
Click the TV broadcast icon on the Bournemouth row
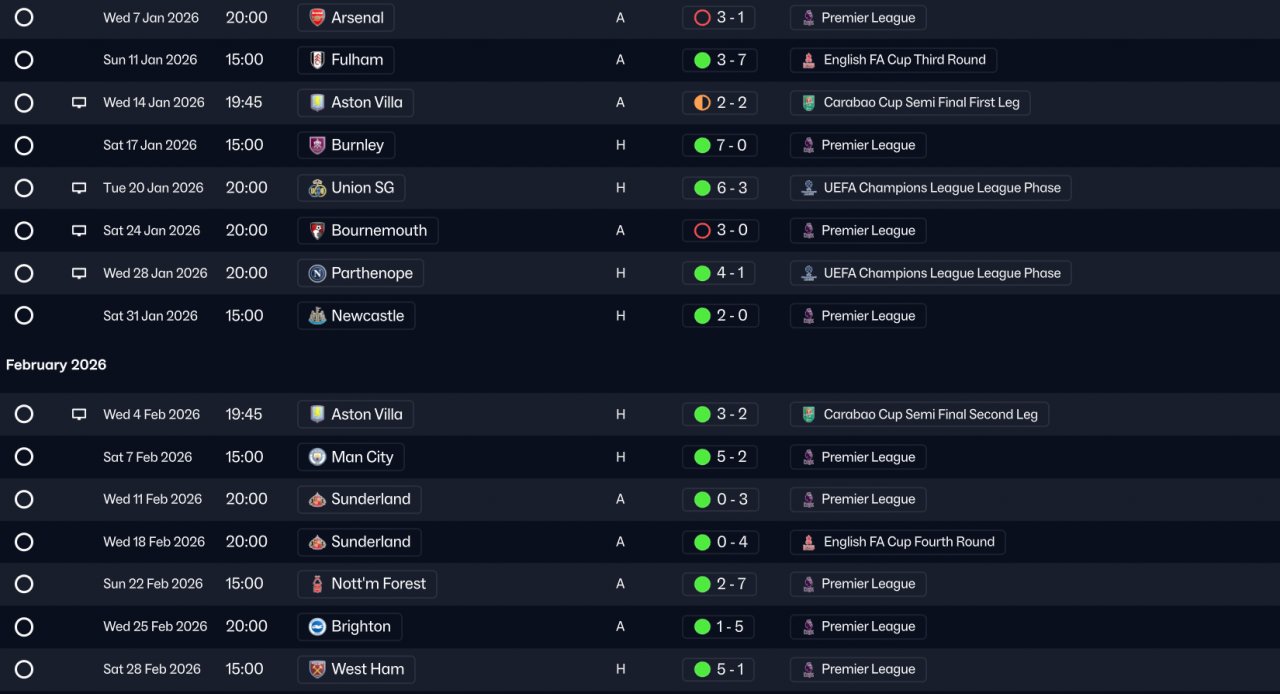(79, 231)
